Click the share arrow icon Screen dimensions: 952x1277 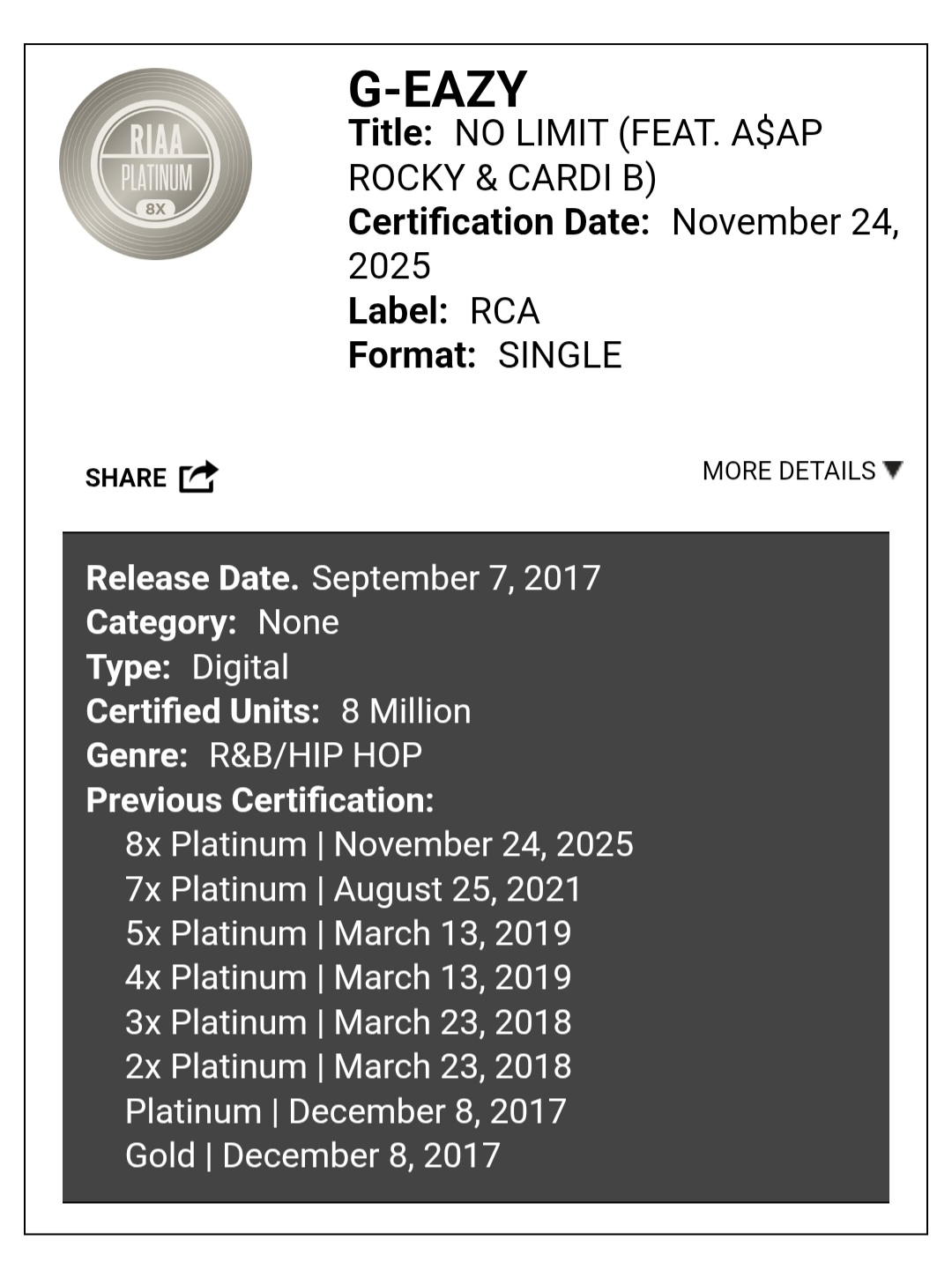point(197,477)
